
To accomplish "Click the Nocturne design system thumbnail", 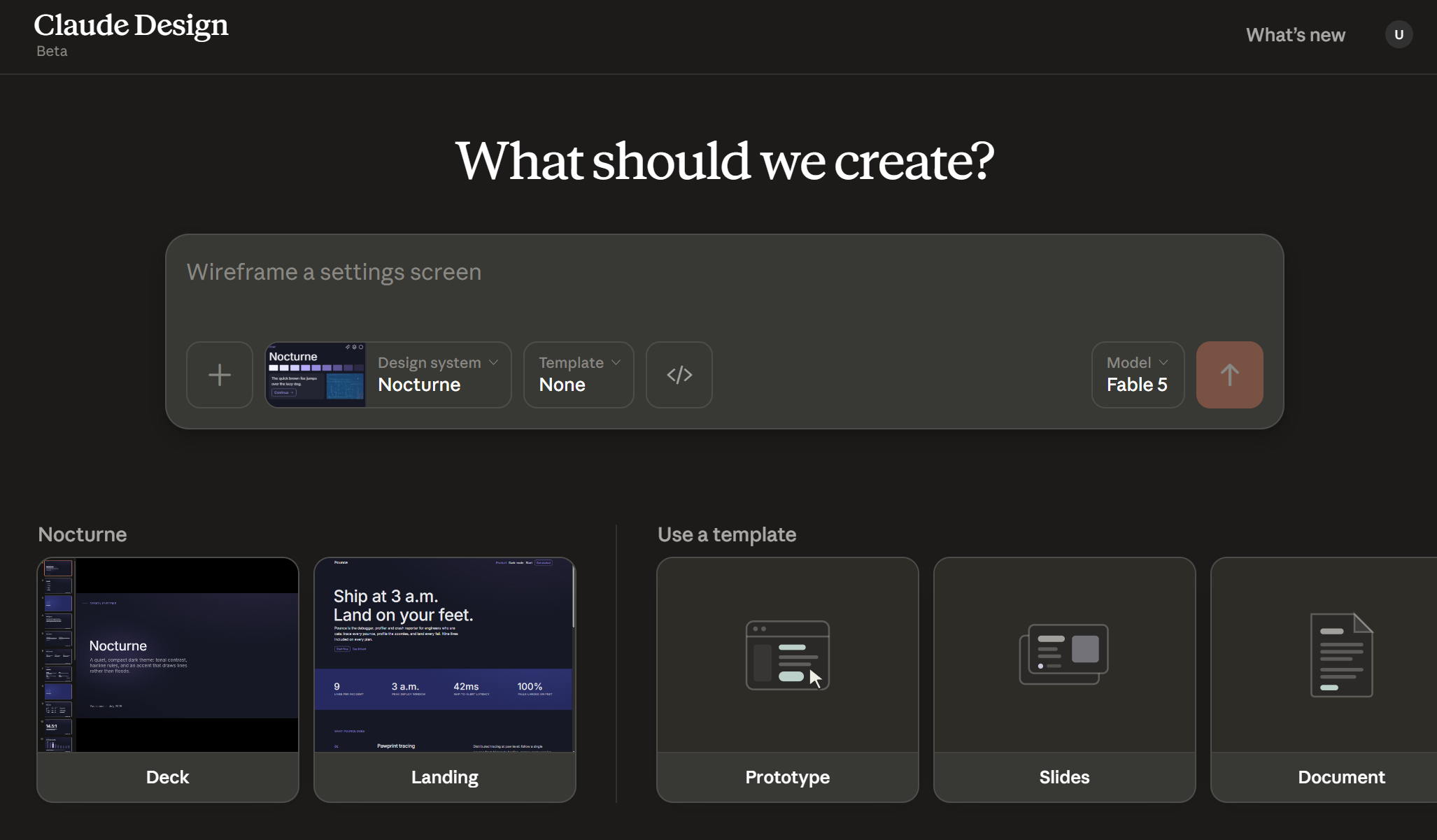I will [316, 375].
